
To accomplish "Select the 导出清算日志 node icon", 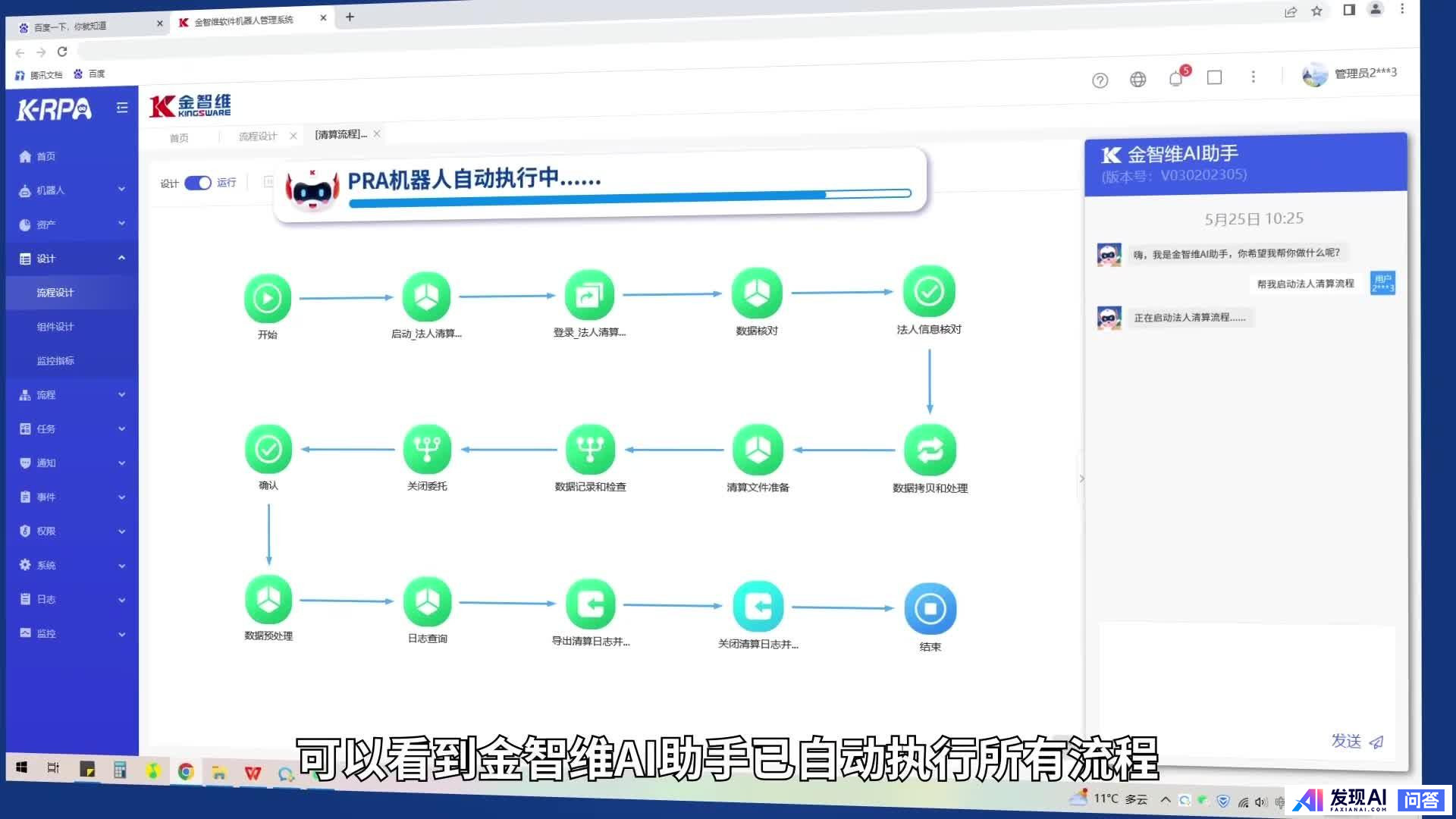I will click(590, 604).
